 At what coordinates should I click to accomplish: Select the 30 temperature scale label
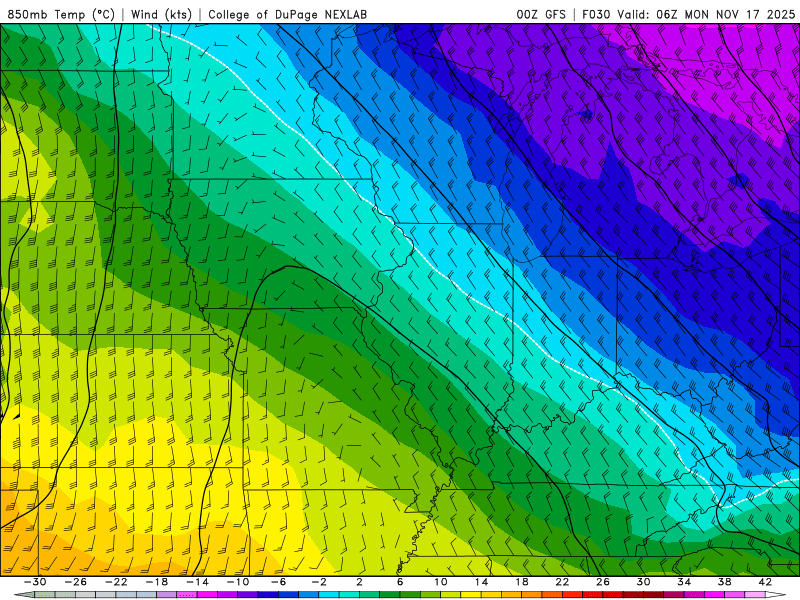(643, 582)
